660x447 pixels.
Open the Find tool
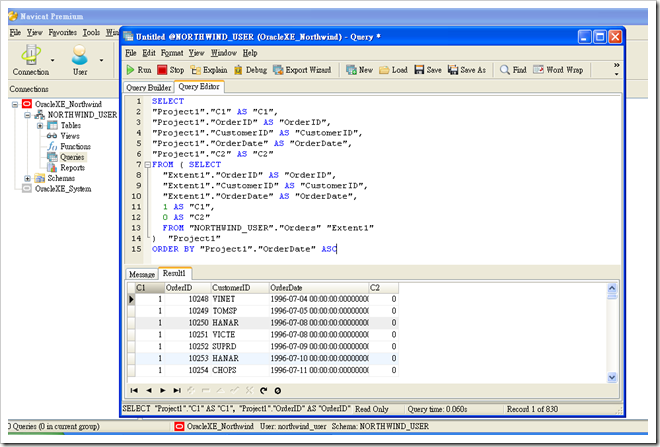(x=513, y=70)
